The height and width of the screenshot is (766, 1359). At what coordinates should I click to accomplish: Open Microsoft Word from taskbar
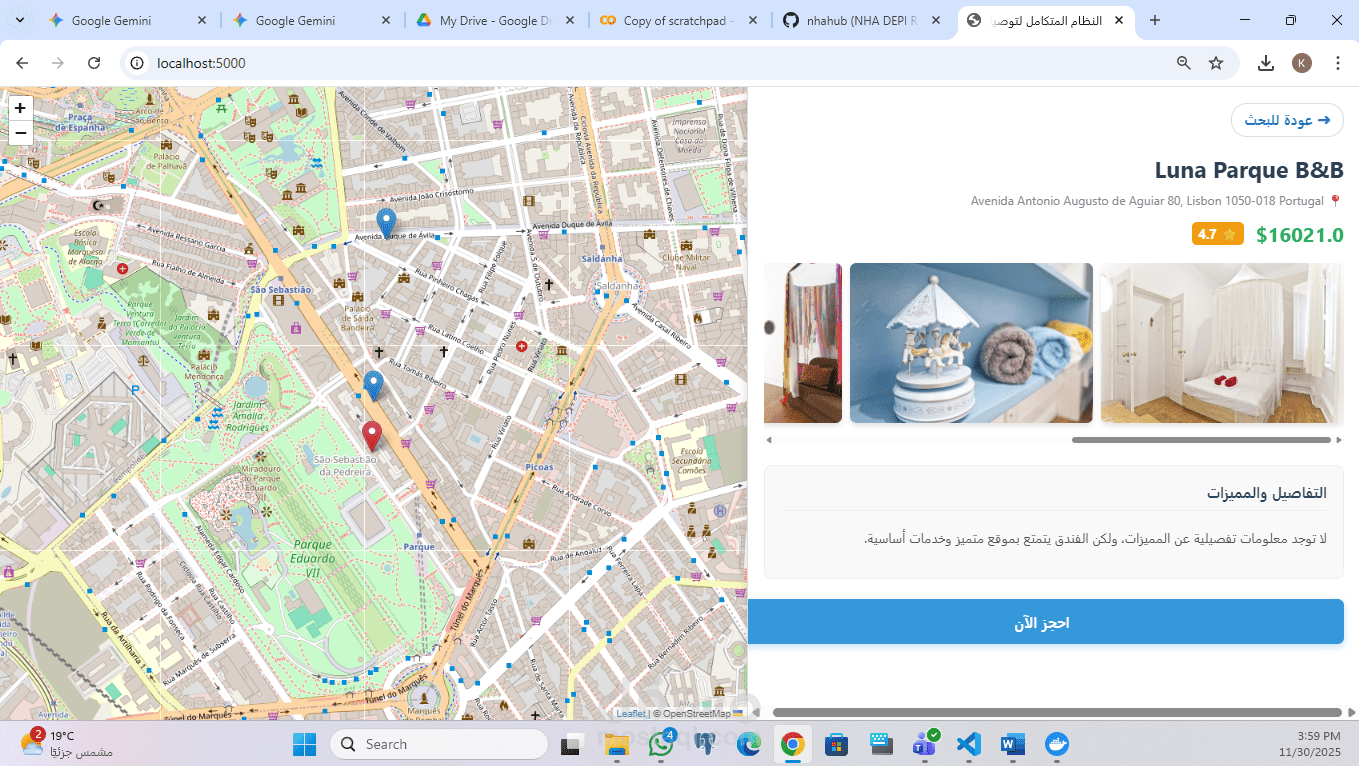[1012, 744]
